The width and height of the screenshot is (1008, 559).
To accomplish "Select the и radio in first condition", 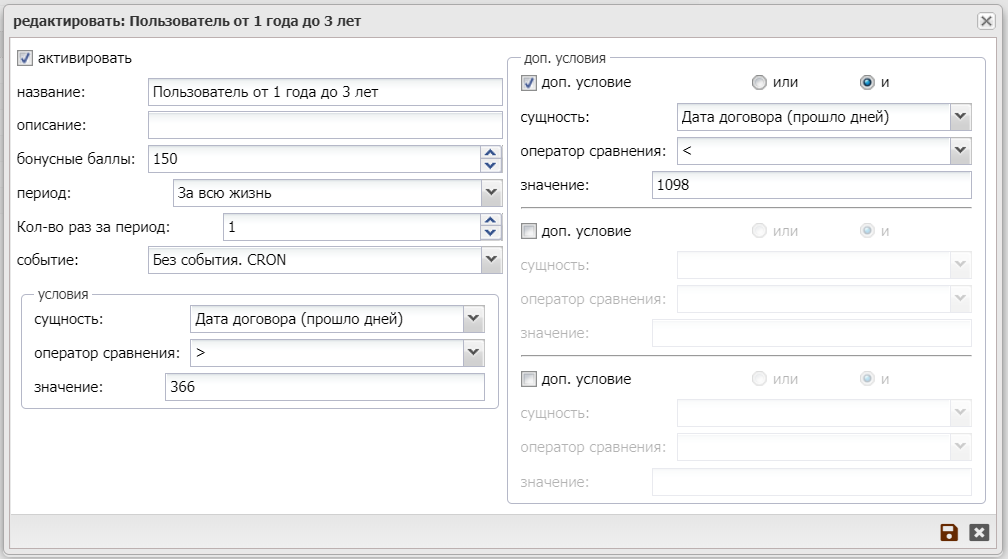I will point(867,82).
